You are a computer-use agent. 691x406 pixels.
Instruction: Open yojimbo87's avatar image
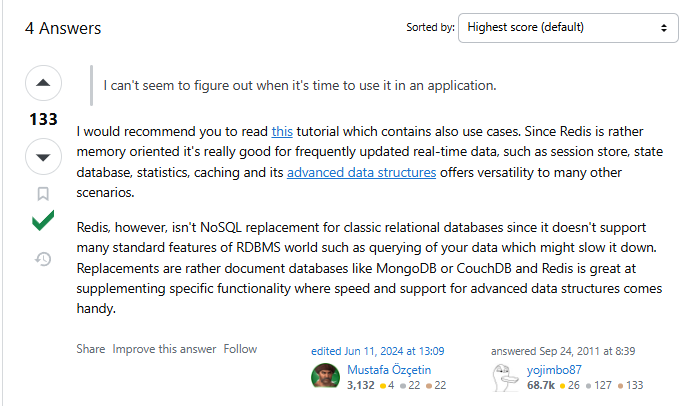coord(505,377)
